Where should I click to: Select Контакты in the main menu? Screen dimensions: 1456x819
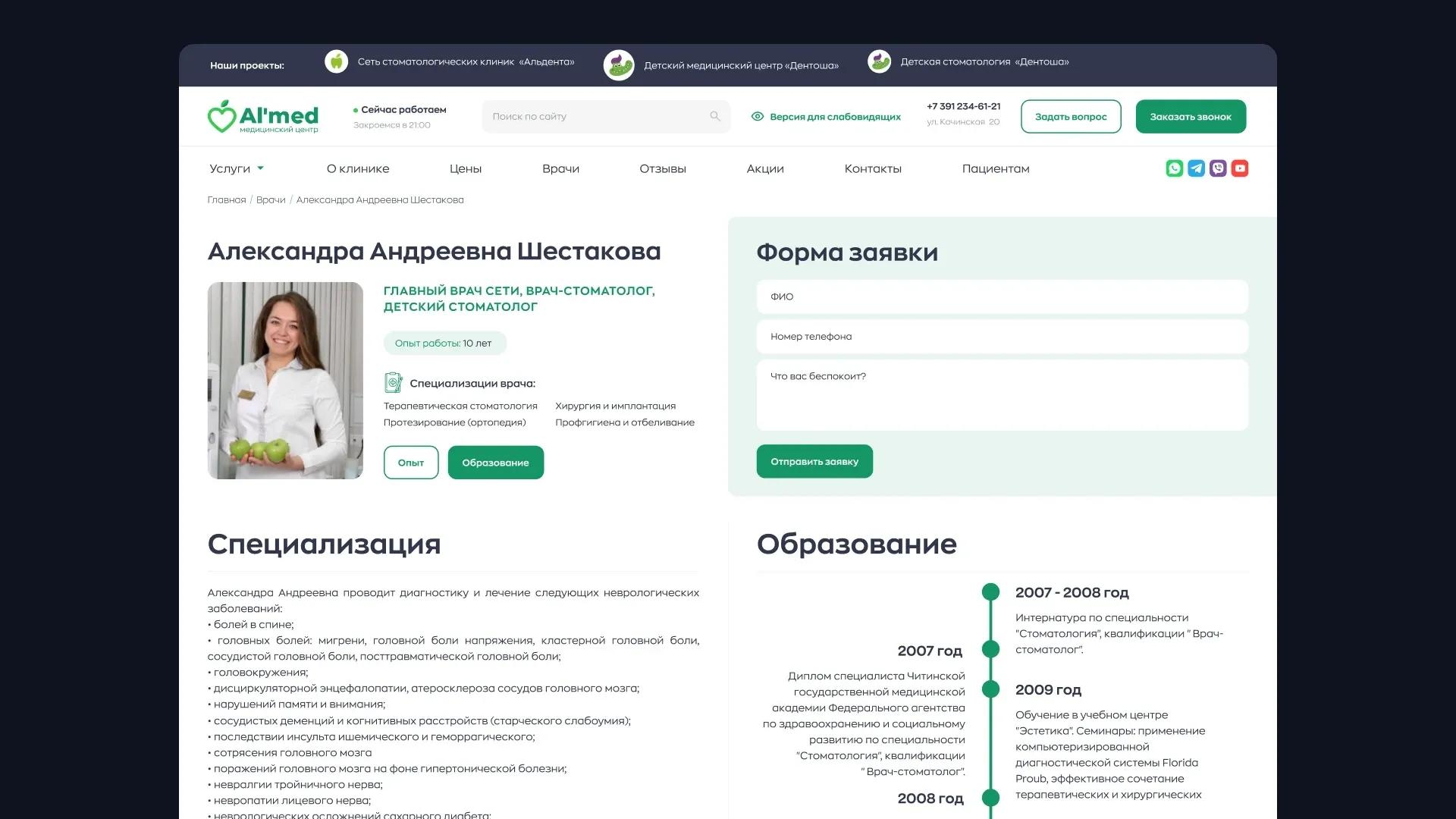(873, 168)
